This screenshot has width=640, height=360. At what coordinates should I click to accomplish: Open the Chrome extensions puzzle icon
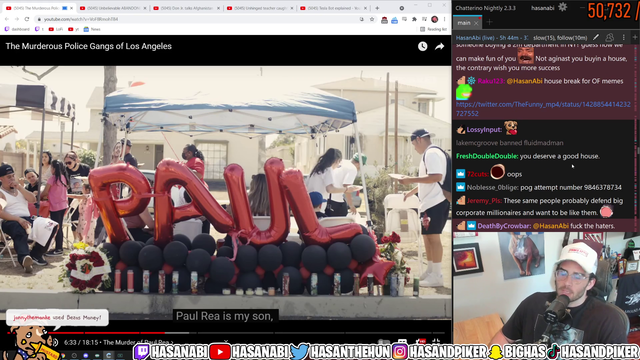click(x=414, y=19)
